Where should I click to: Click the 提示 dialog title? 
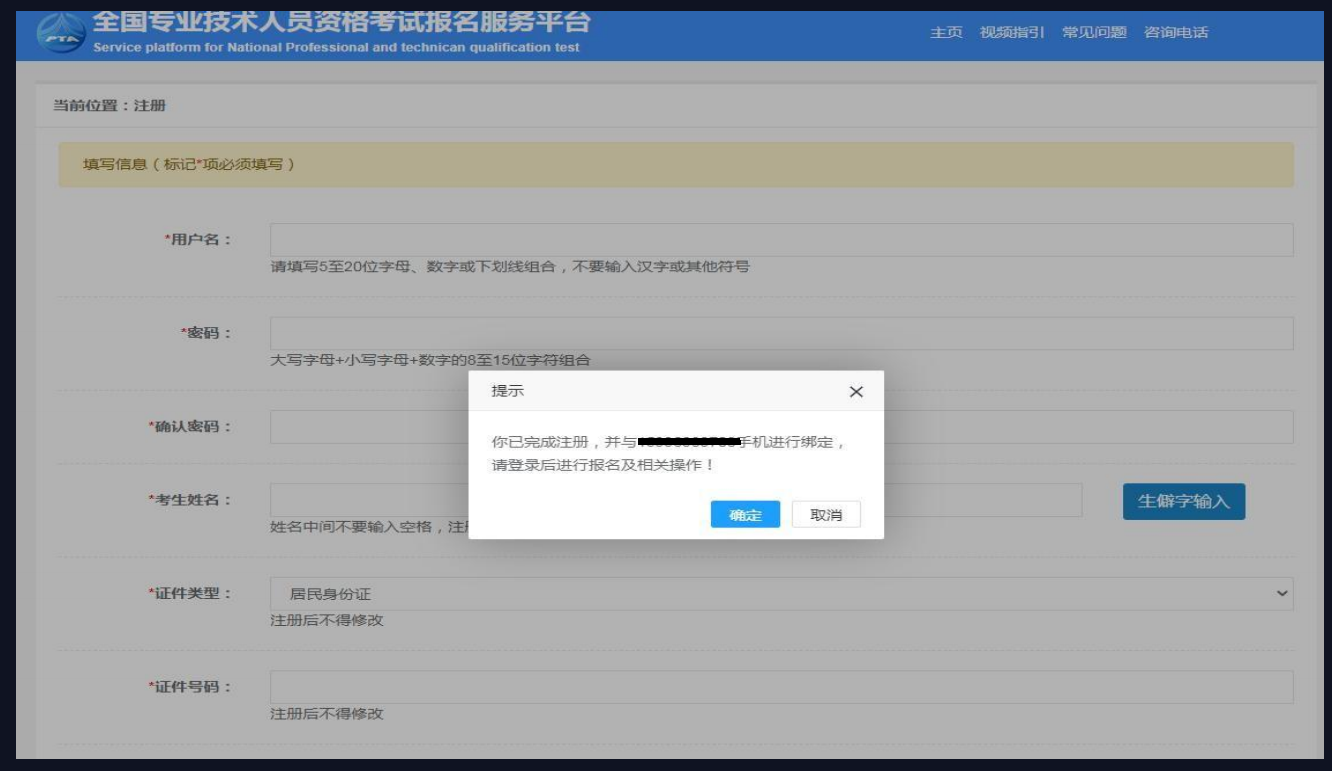(507, 391)
